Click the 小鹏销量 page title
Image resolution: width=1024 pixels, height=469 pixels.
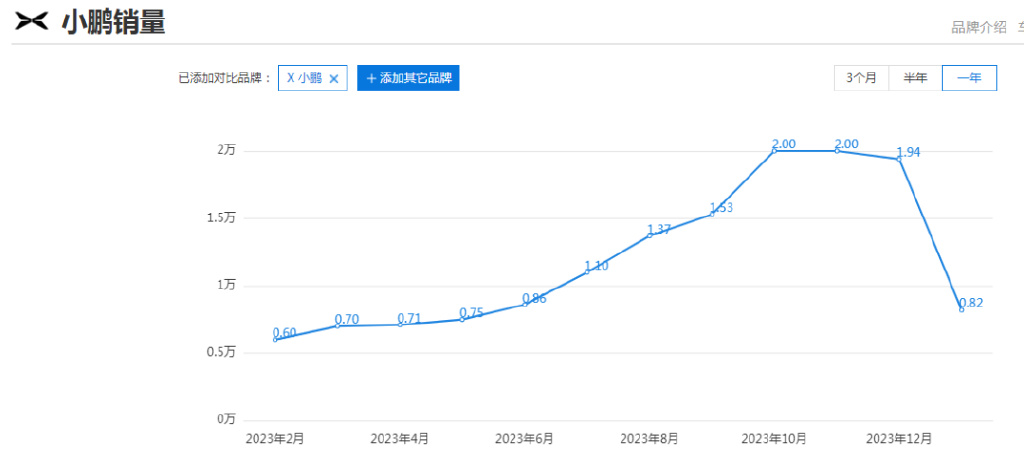coord(113,22)
